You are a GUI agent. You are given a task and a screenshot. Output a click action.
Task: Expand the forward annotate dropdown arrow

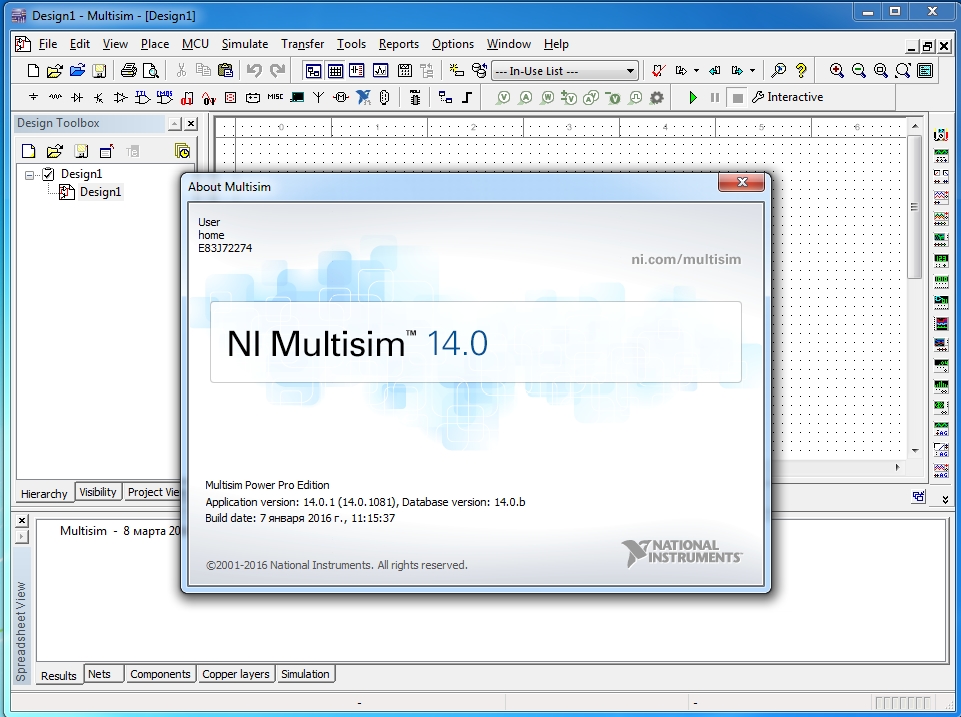coord(750,71)
